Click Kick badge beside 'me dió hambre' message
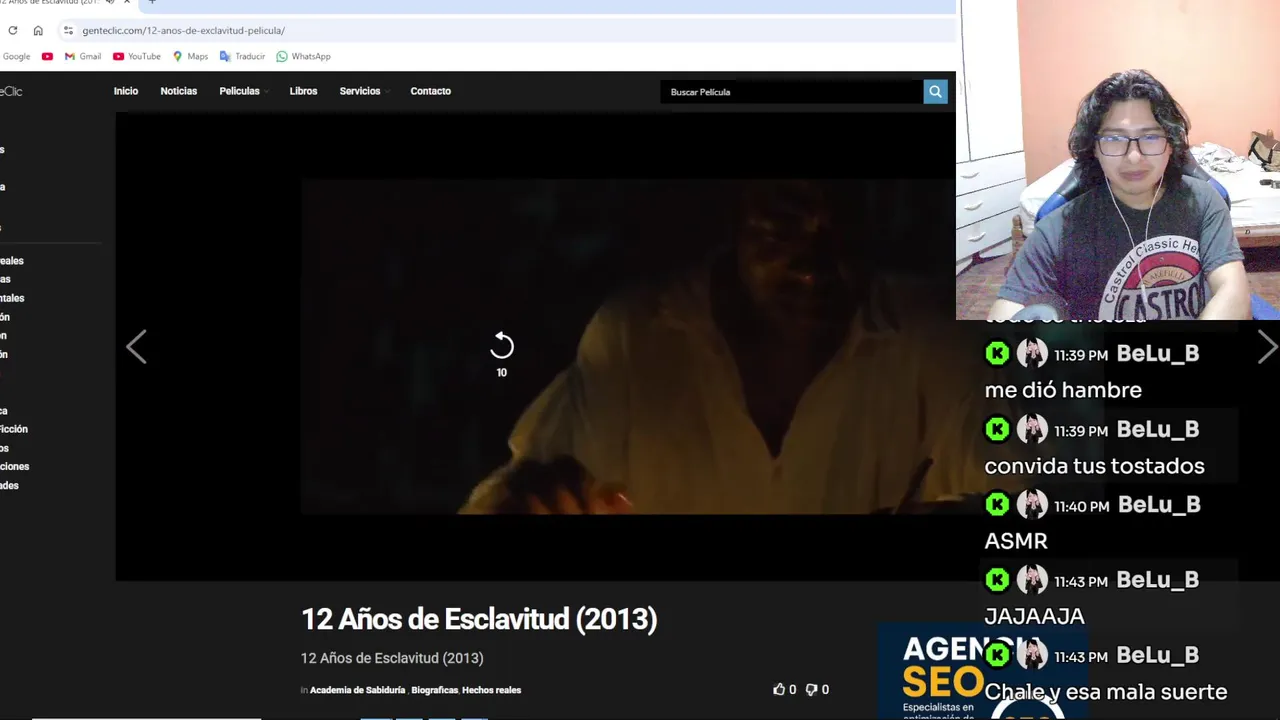The height and width of the screenshot is (720, 1280). [997, 353]
